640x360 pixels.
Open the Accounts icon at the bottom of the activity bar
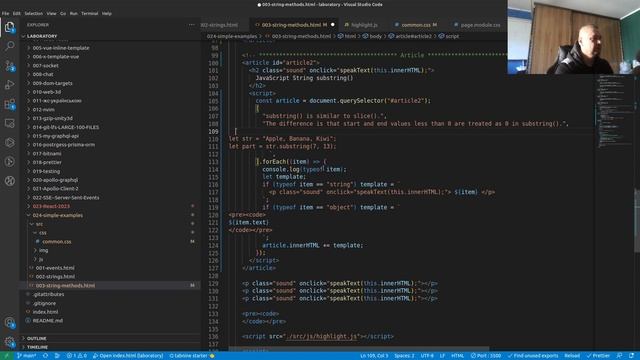click(9, 322)
